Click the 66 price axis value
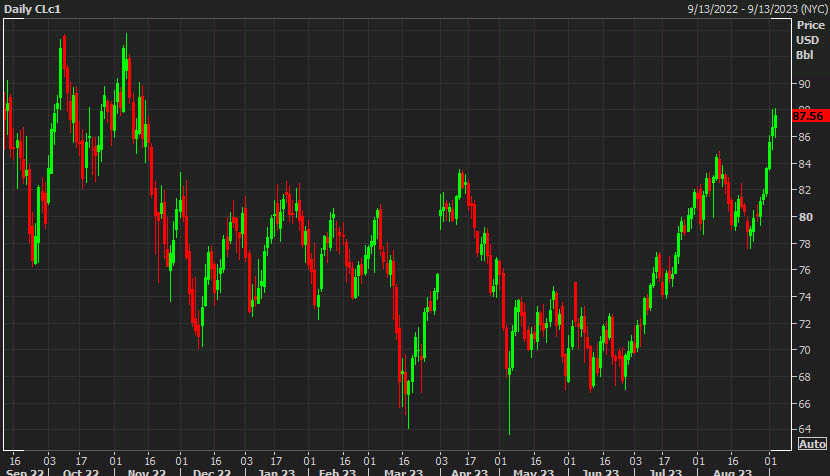The width and height of the screenshot is (830, 476). coord(805,404)
